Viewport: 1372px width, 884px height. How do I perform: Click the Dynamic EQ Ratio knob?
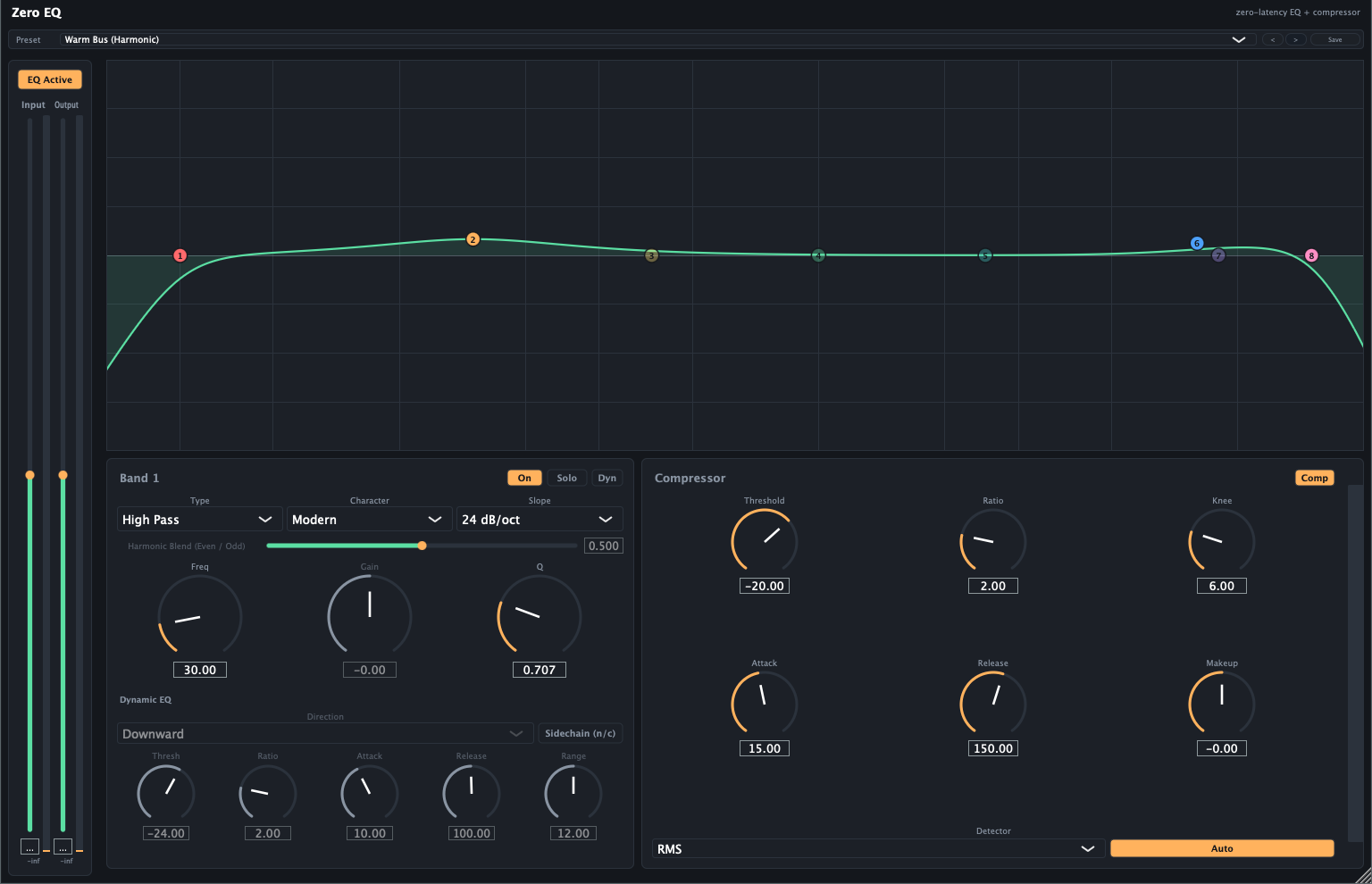[268, 793]
